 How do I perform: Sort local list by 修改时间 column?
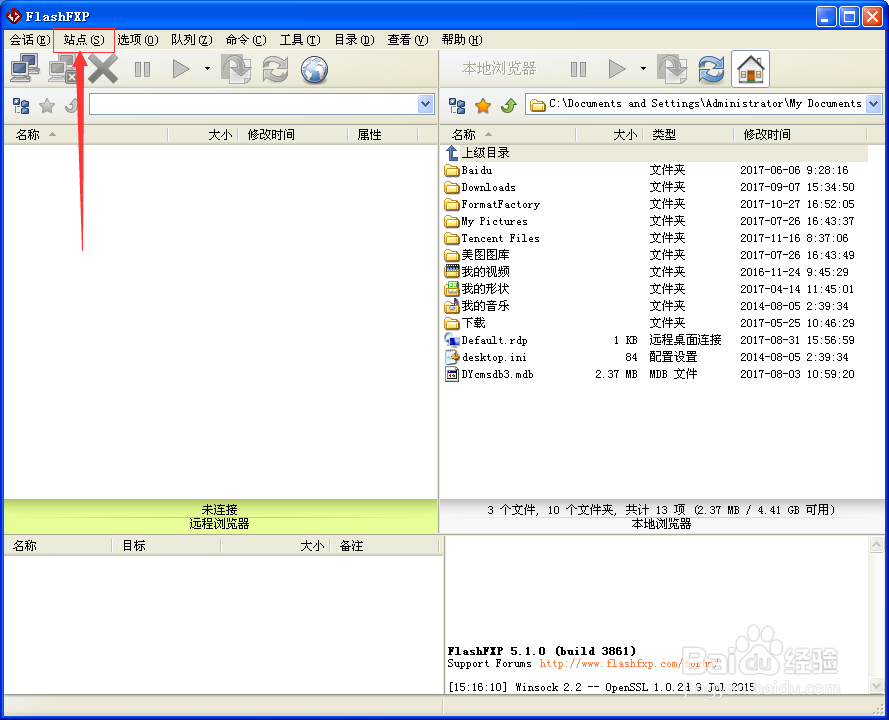[x=800, y=135]
